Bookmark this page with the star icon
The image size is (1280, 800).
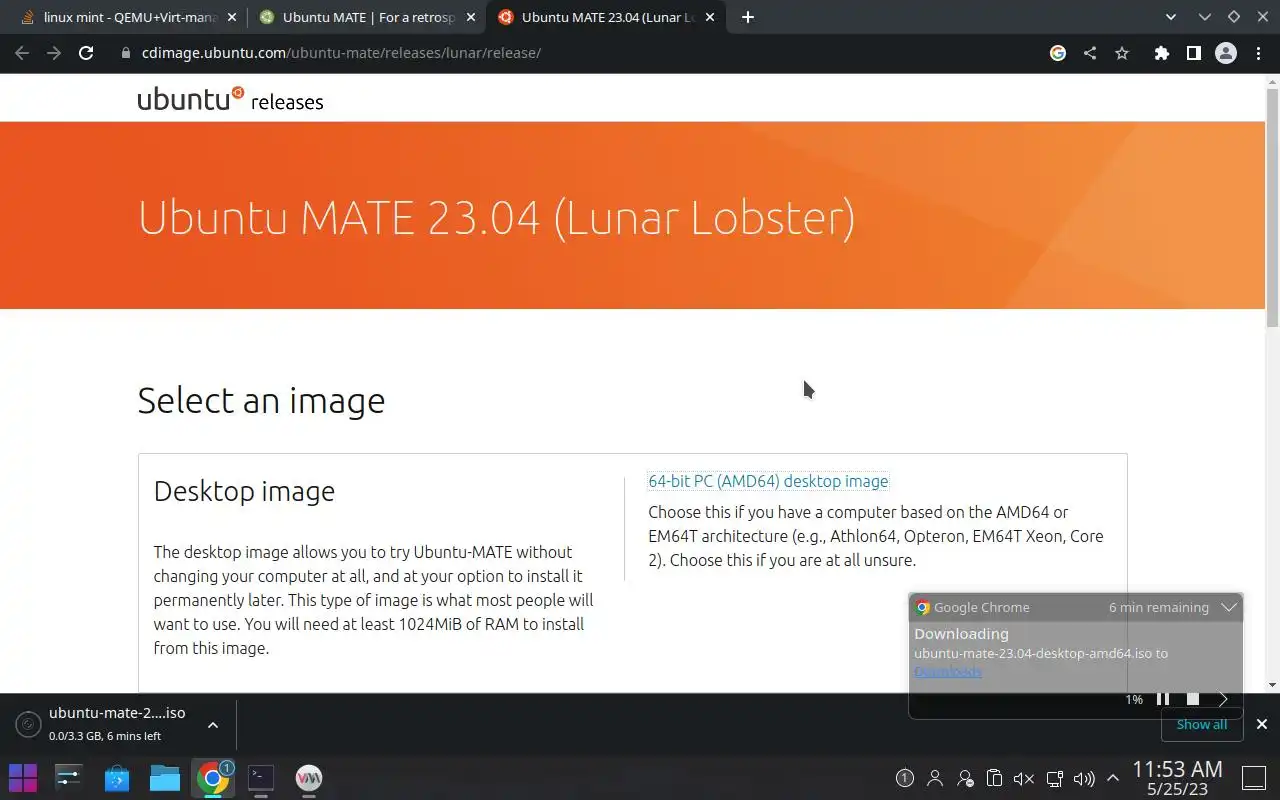point(1122,53)
